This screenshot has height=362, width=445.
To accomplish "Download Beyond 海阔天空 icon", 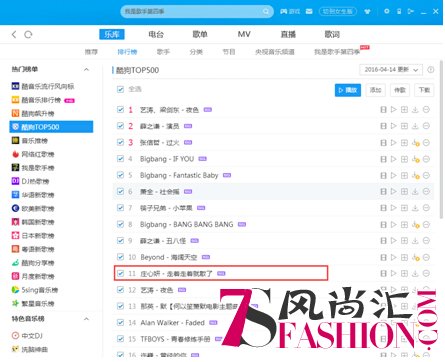I will click(415, 257).
